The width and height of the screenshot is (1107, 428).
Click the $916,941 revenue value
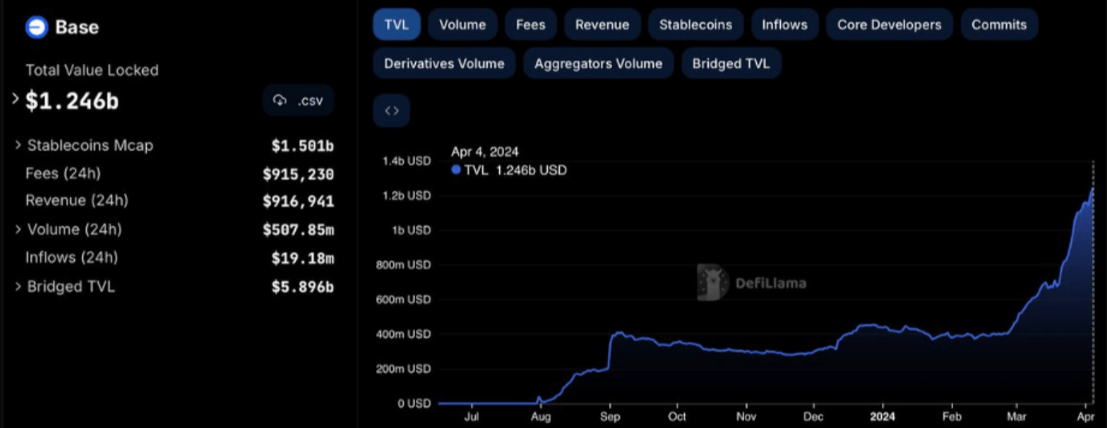pyautogui.click(x=299, y=201)
